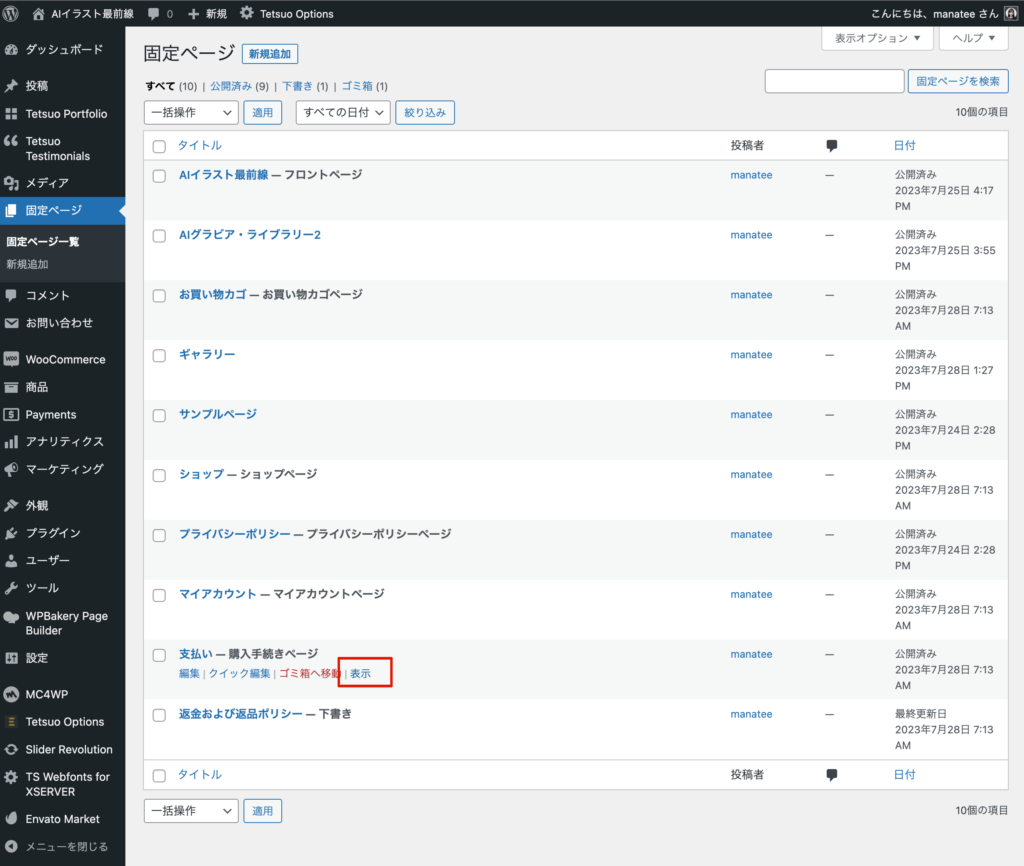Click the Tetsuo Options gear icon in admin bar
Screen dimensions: 1024x866
point(247,14)
